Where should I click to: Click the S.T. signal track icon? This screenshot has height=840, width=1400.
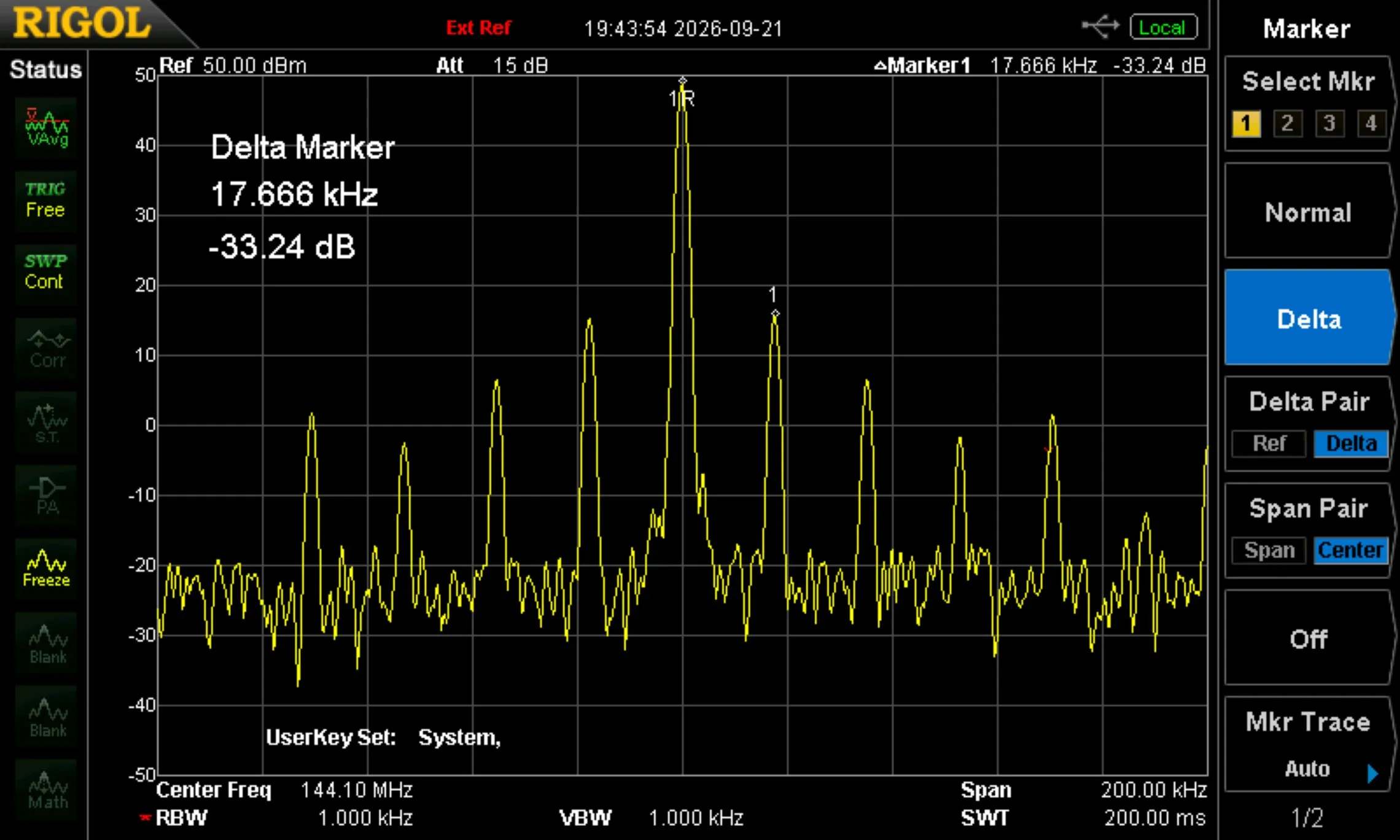pyautogui.click(x=47, y=422)
